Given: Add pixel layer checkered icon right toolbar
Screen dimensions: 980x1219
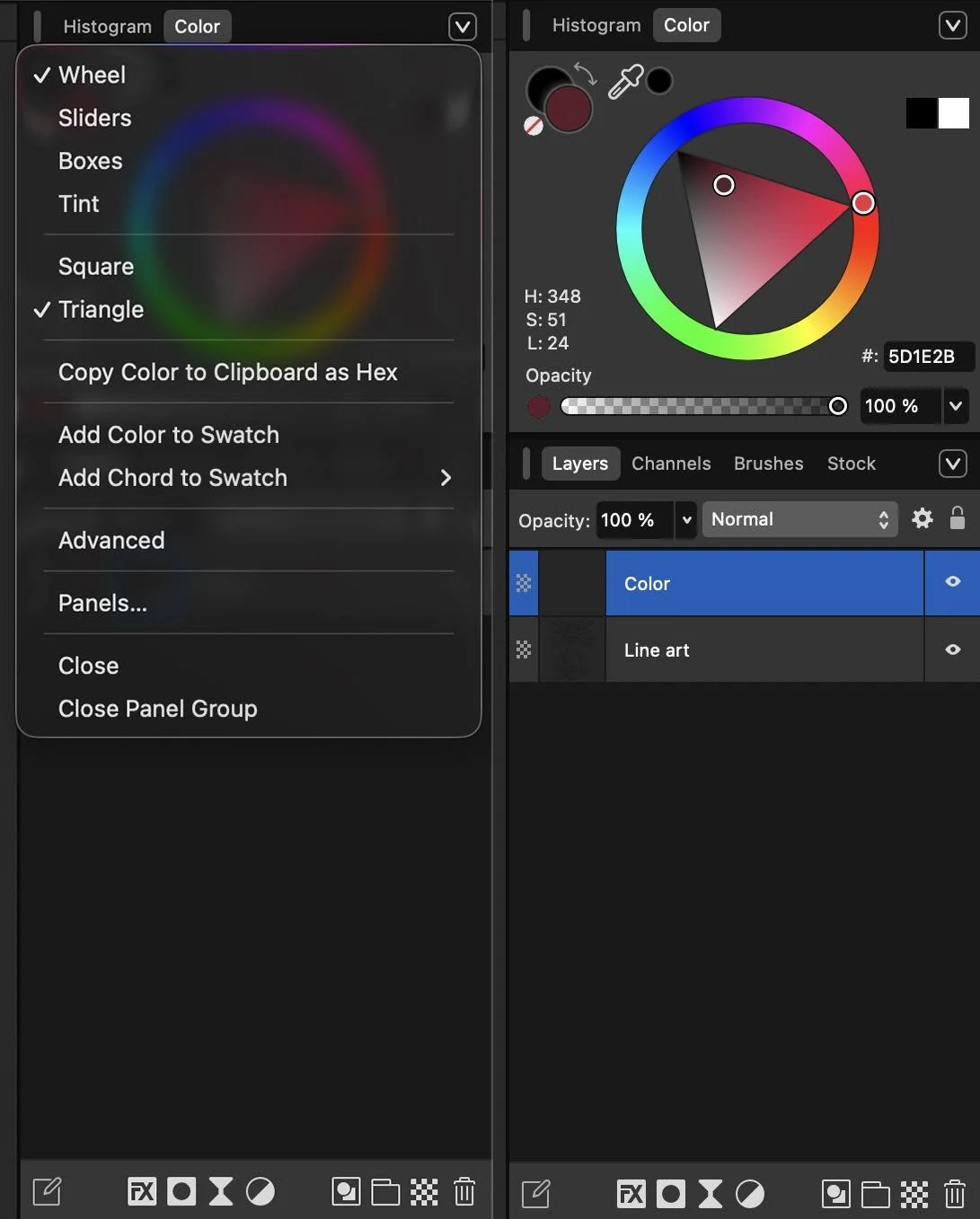Looking at the screenshot, I should tap(914, 1194).
